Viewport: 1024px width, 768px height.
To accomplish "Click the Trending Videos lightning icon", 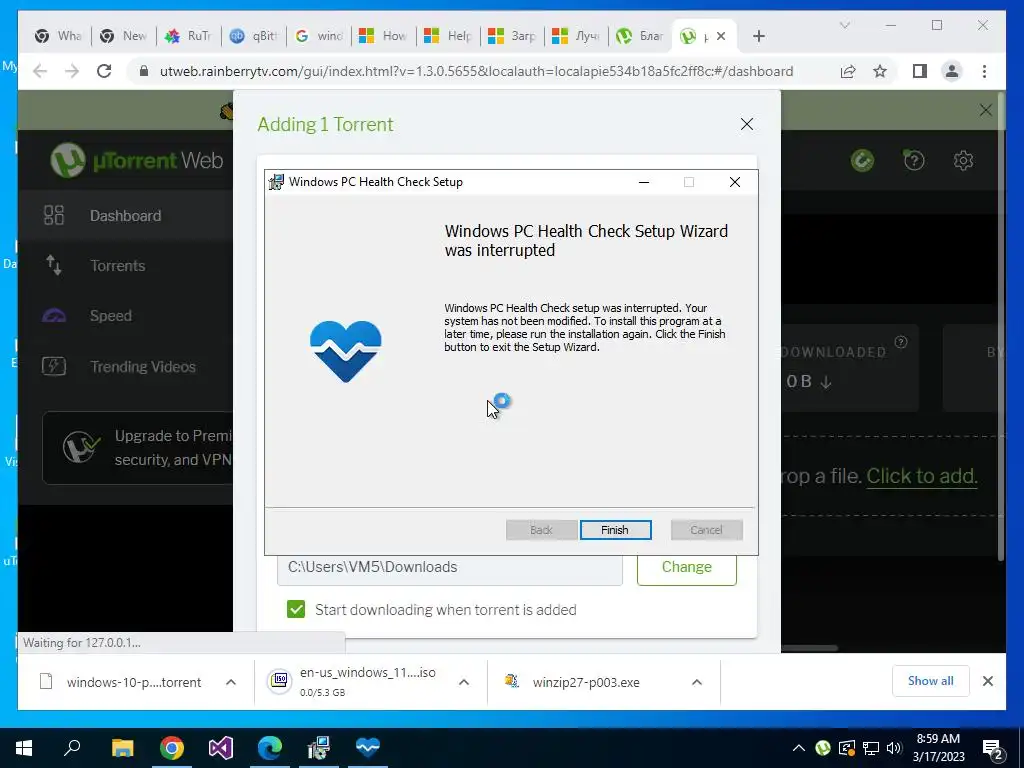I will 54,366.
